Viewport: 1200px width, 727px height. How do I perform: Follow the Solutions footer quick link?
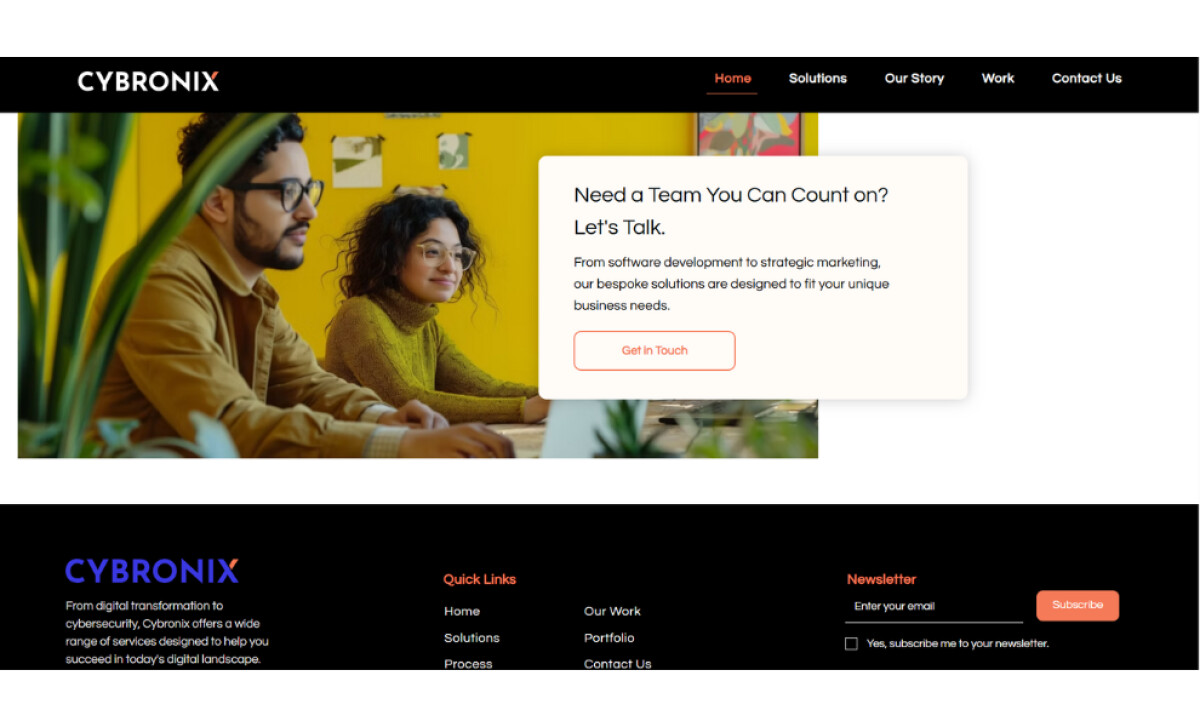(472, 638)
